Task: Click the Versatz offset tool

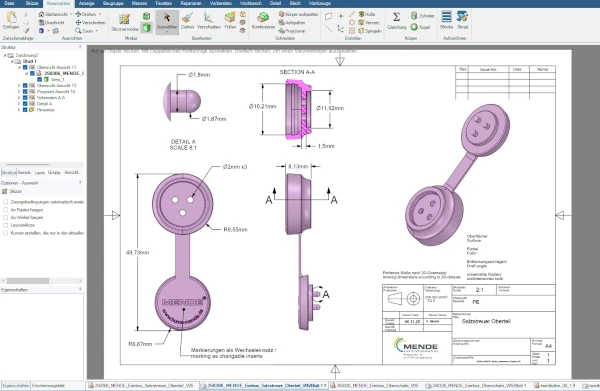Action: (x=369, y=23)
